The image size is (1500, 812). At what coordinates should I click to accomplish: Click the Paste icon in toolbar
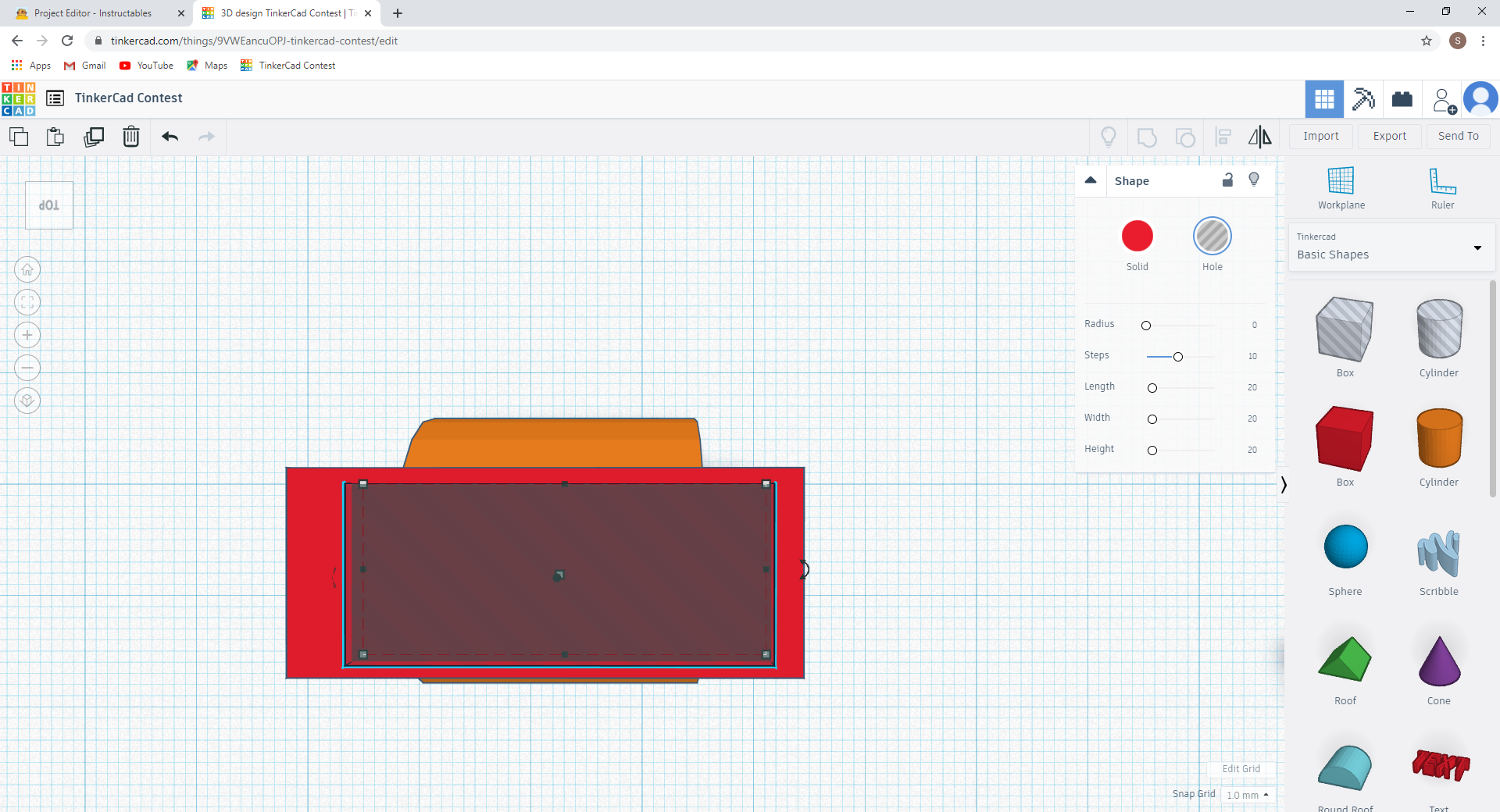(55, 137)
